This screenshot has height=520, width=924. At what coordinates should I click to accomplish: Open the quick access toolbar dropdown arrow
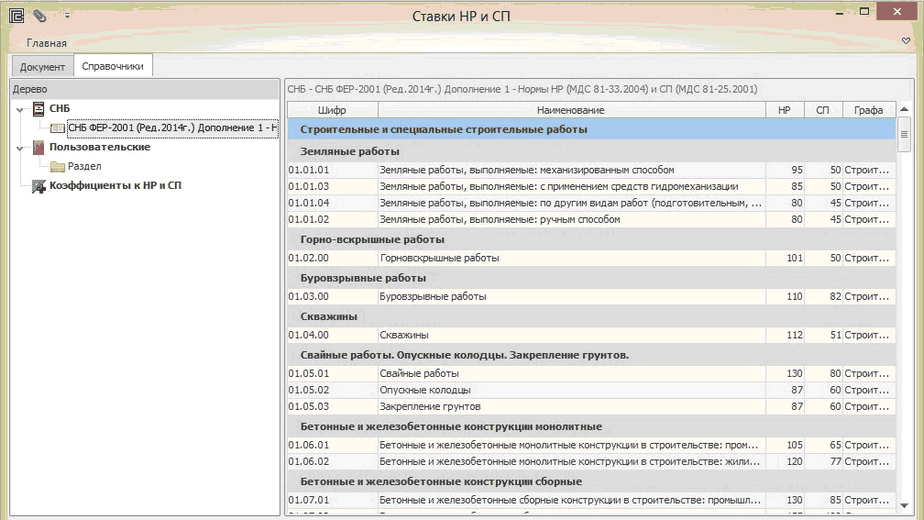[x=67, y=15]
